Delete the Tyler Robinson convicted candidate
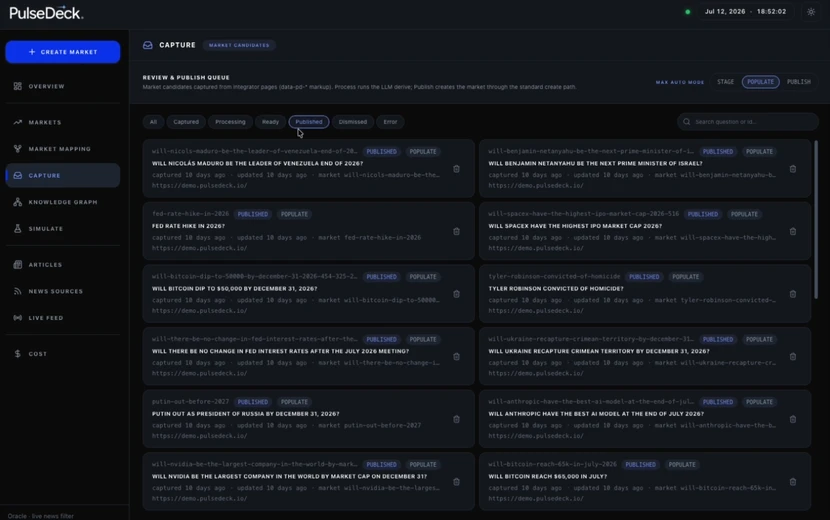 pyautogui.click(x=793, y=294)
